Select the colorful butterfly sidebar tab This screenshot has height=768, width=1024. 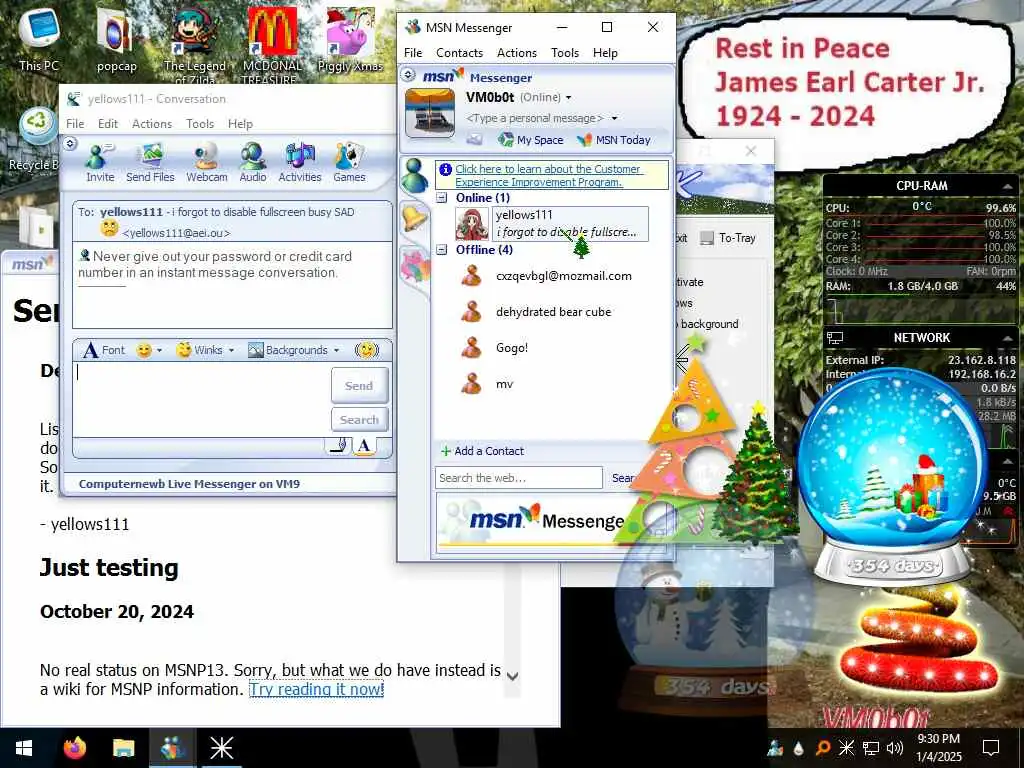(x=415, y=267)
